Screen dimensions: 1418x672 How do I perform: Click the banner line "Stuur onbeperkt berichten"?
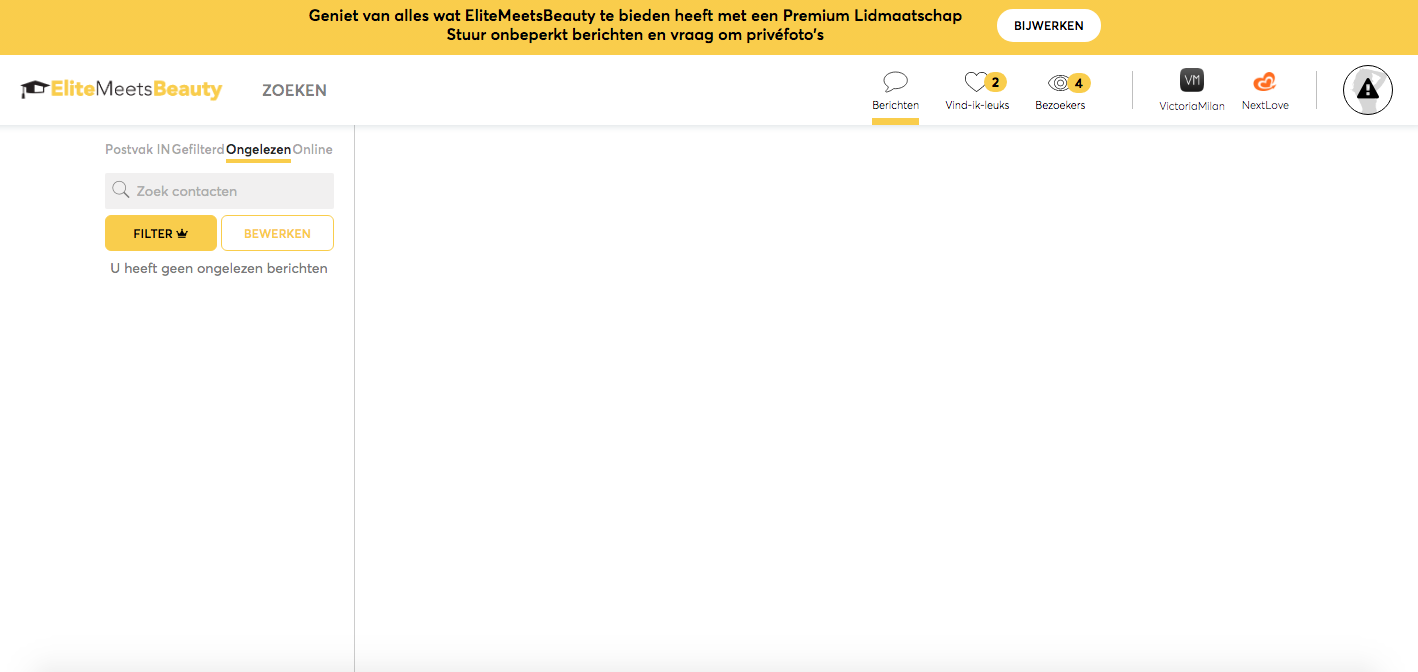tap(635, 35)
